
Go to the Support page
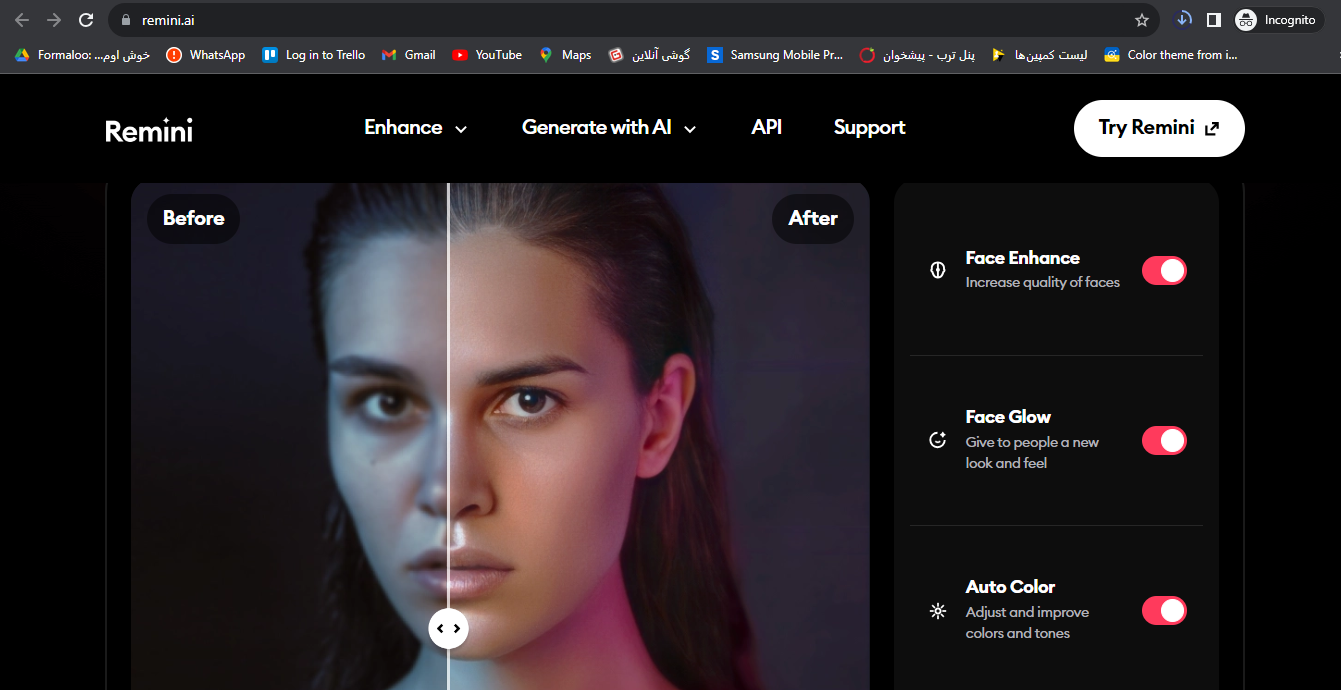click(869, 128)
